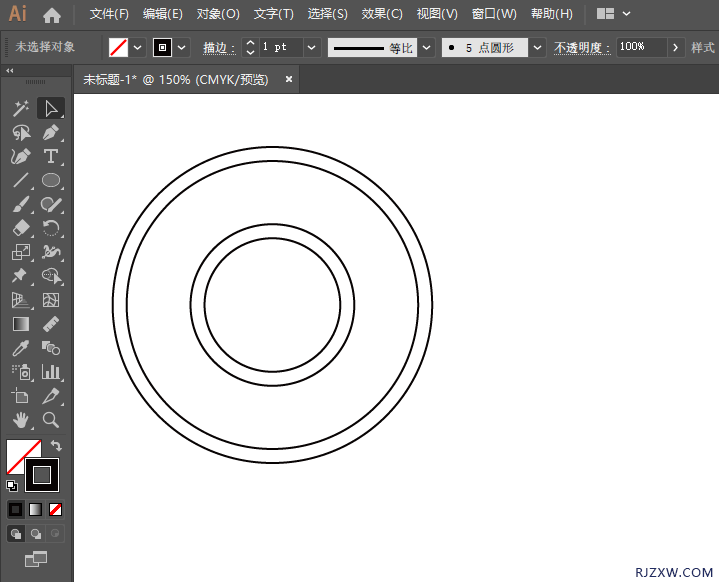The width and height of the screenshot is (719, 582).
Task: Click the 不透明度 opacity link
Action: (581, 47)
